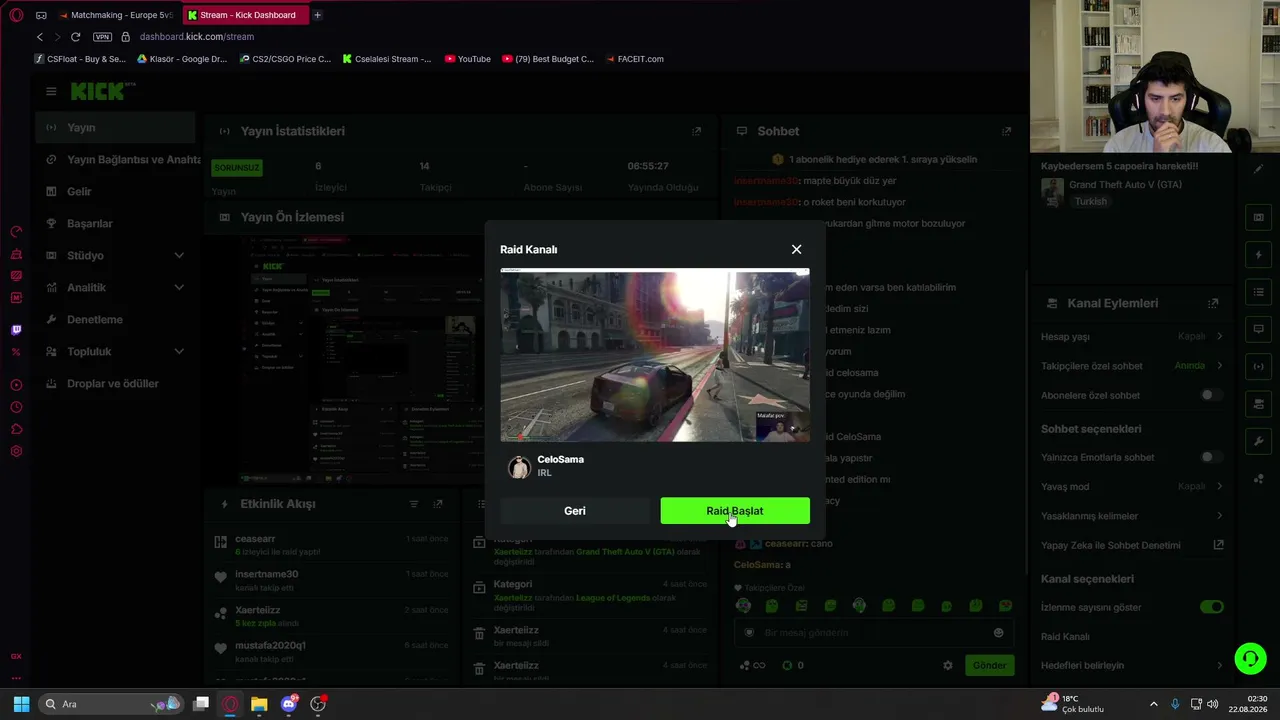Toggle Abonelere özel sohbet switch
Viewport: 1280px width, 720px height.
(1211, 395)
